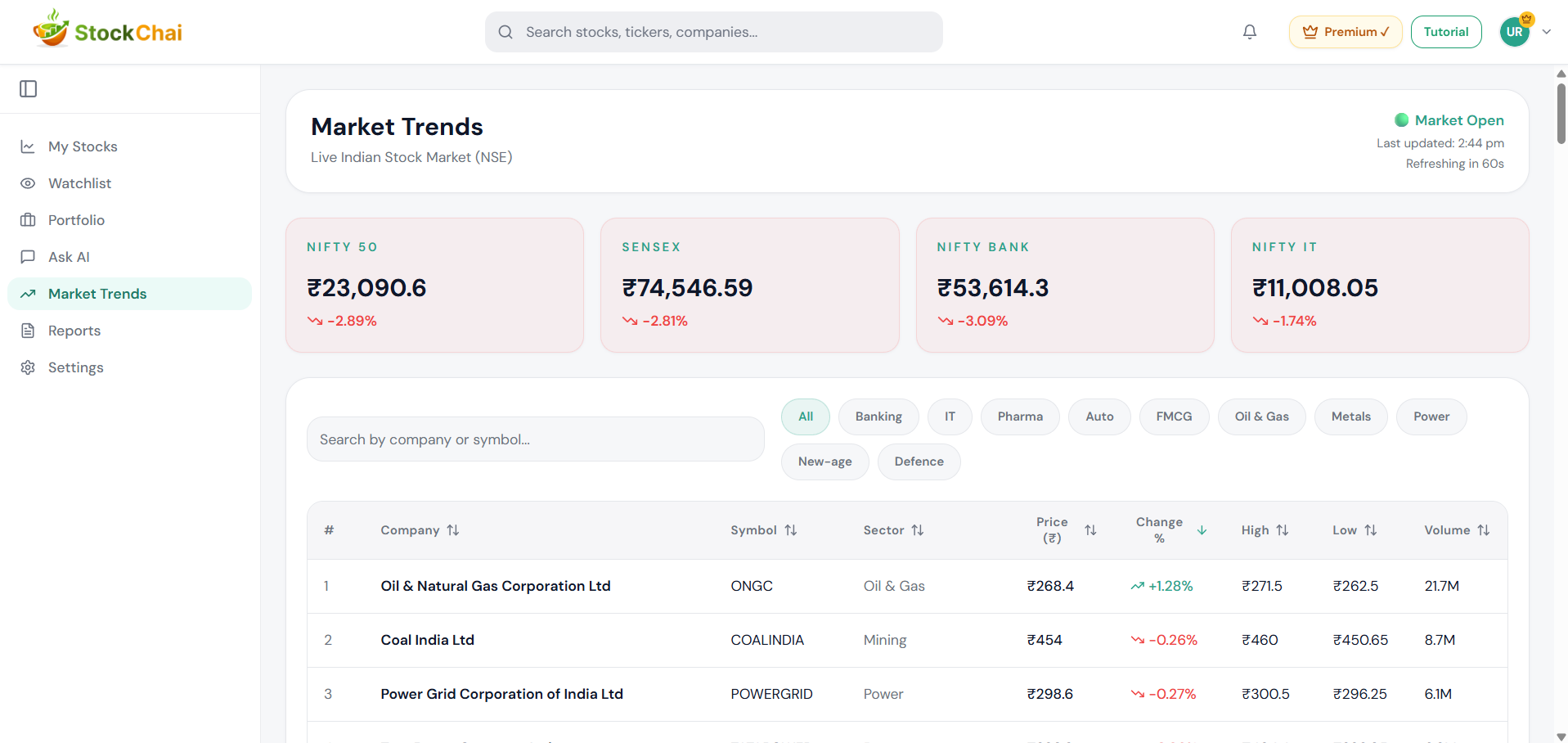Image resolution: width=1568 pixels, height=743 pixels.
Task: Sort by Volume column sort icon
Action: coord(1484,530)
